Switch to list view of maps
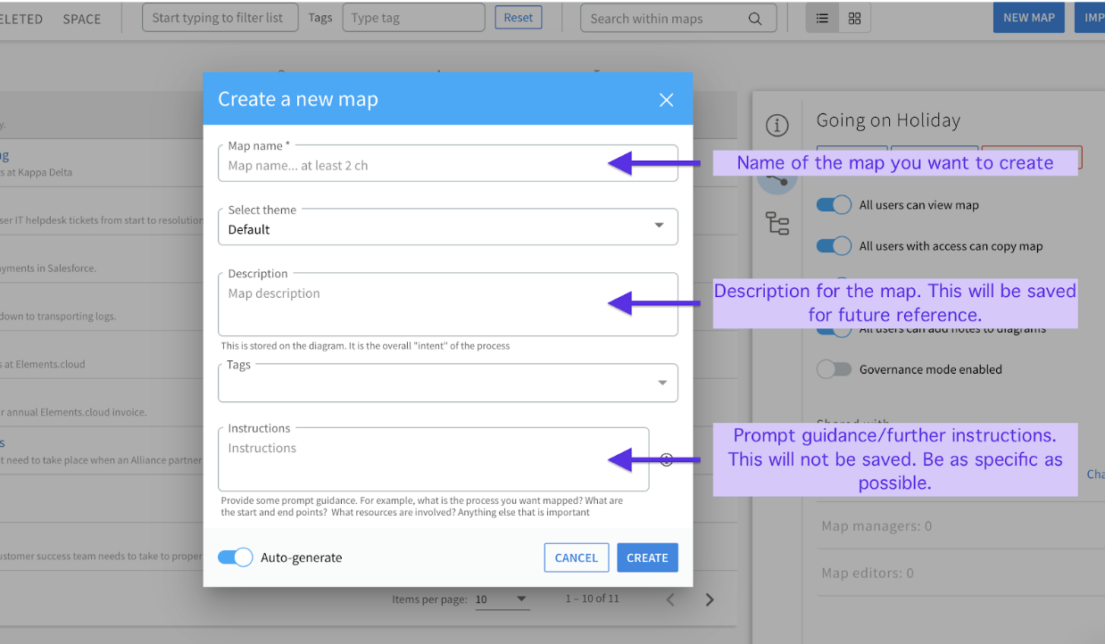The width and height of the screenshot is (1105, 644). (x=821, y=17)
